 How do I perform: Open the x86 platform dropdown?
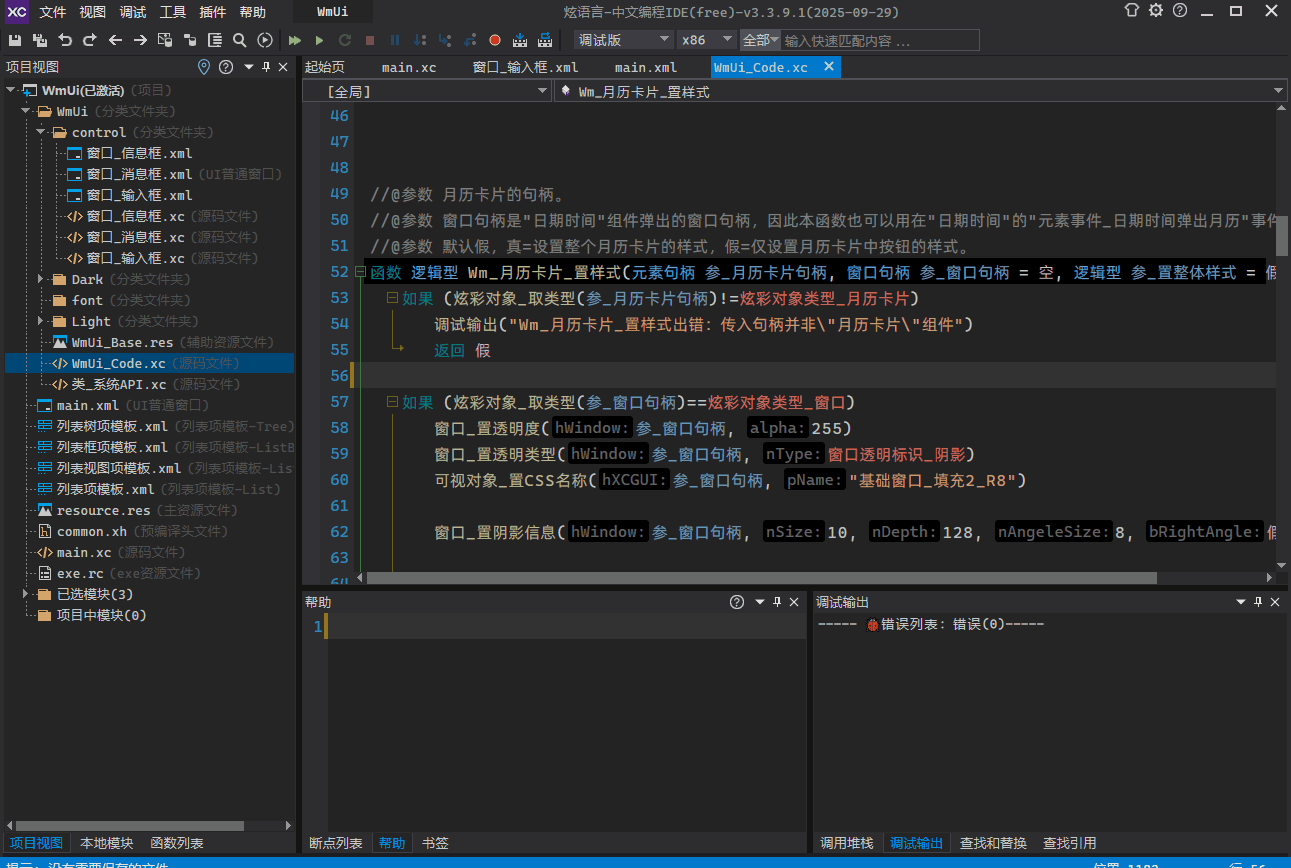(x=705, y=40)
